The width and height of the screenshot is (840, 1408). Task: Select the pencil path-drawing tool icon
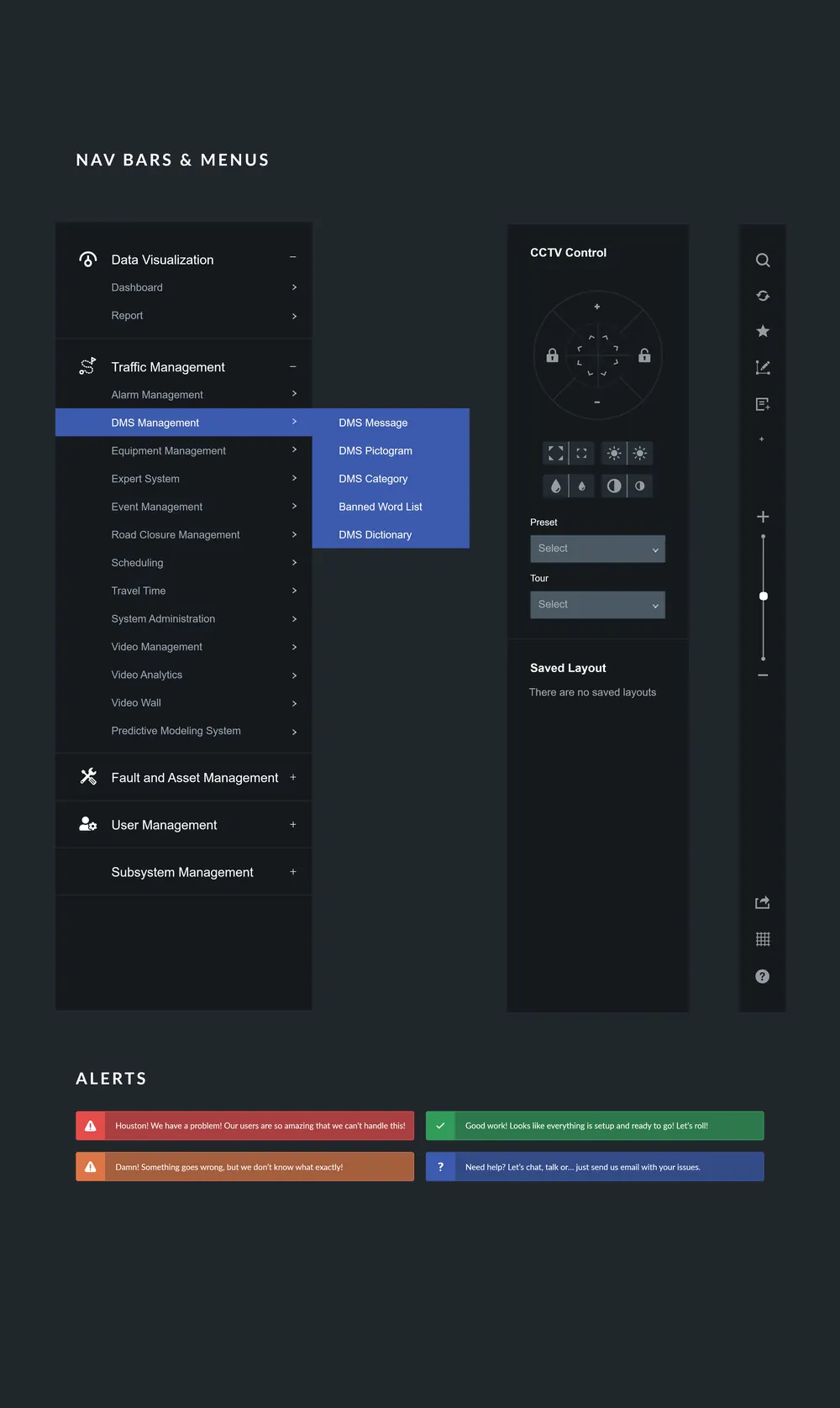coord(763,367)
